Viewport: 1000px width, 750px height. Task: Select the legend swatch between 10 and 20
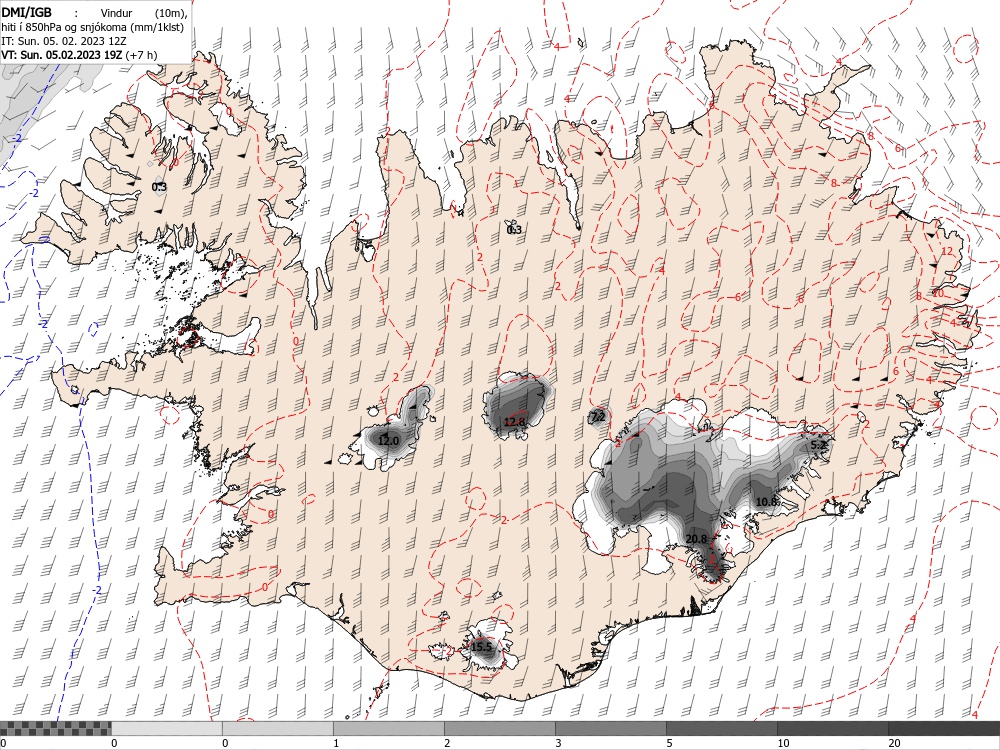click(832, 728)
